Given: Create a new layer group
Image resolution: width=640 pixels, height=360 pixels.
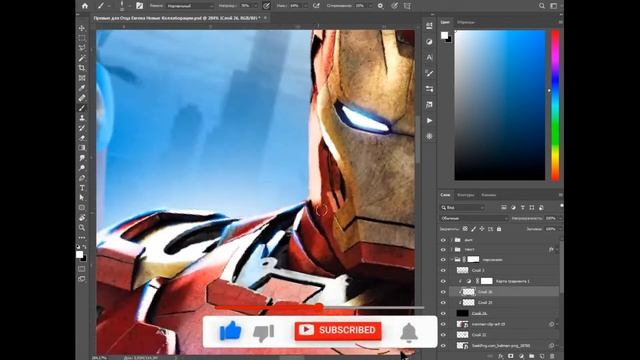Looking at the screenshot, I should [531, 356].
